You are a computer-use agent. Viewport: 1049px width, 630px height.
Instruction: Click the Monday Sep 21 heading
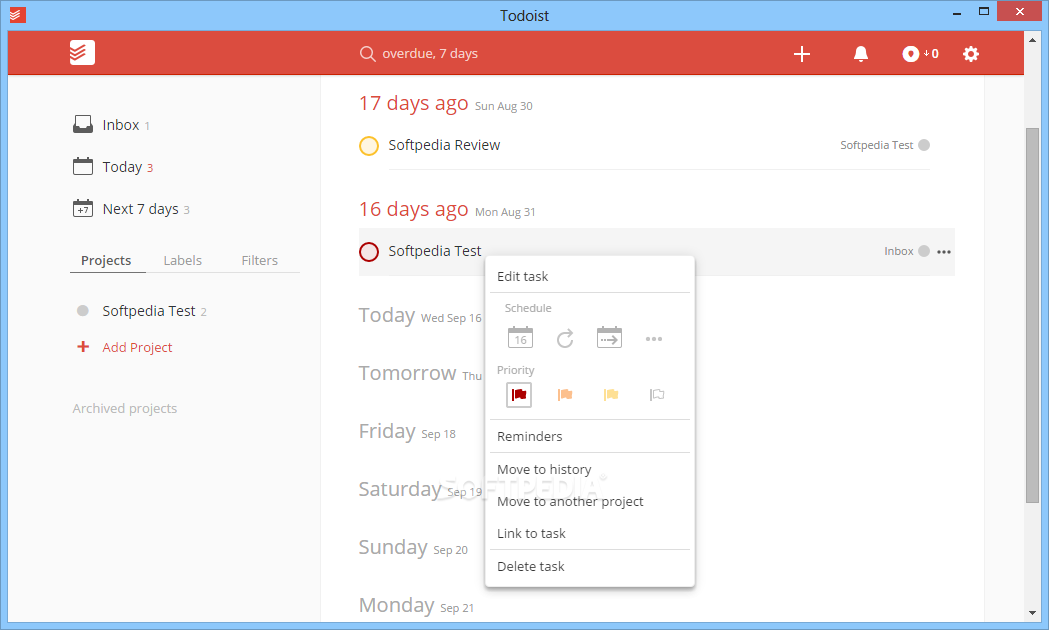click(x=416, y=605)
